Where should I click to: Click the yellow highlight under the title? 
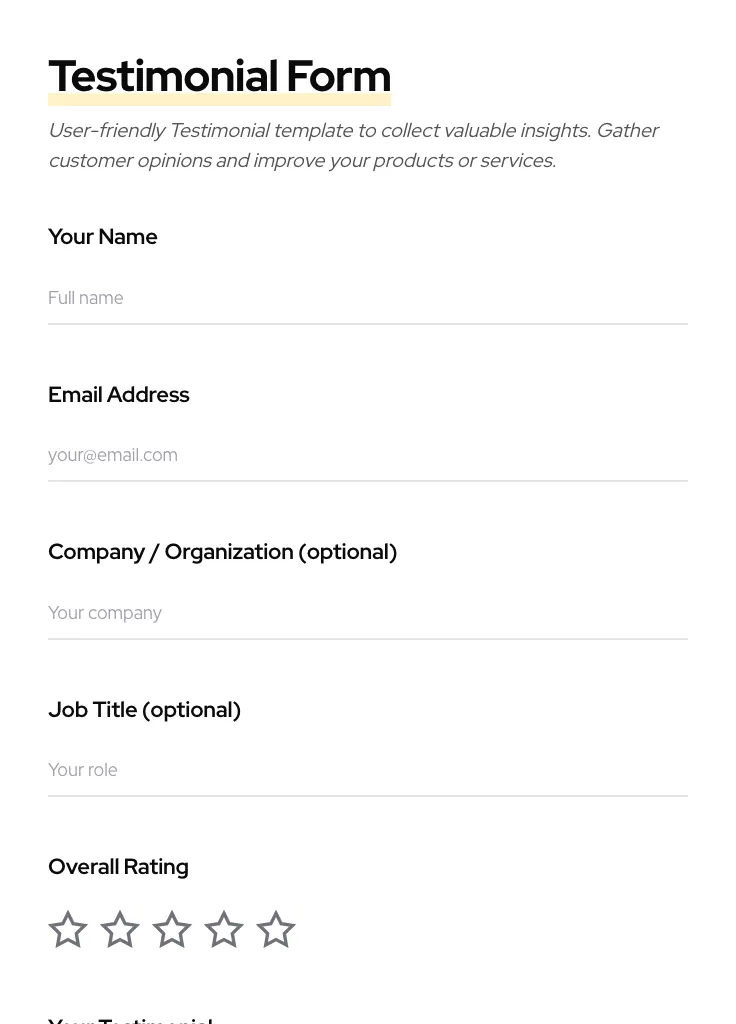219,101
